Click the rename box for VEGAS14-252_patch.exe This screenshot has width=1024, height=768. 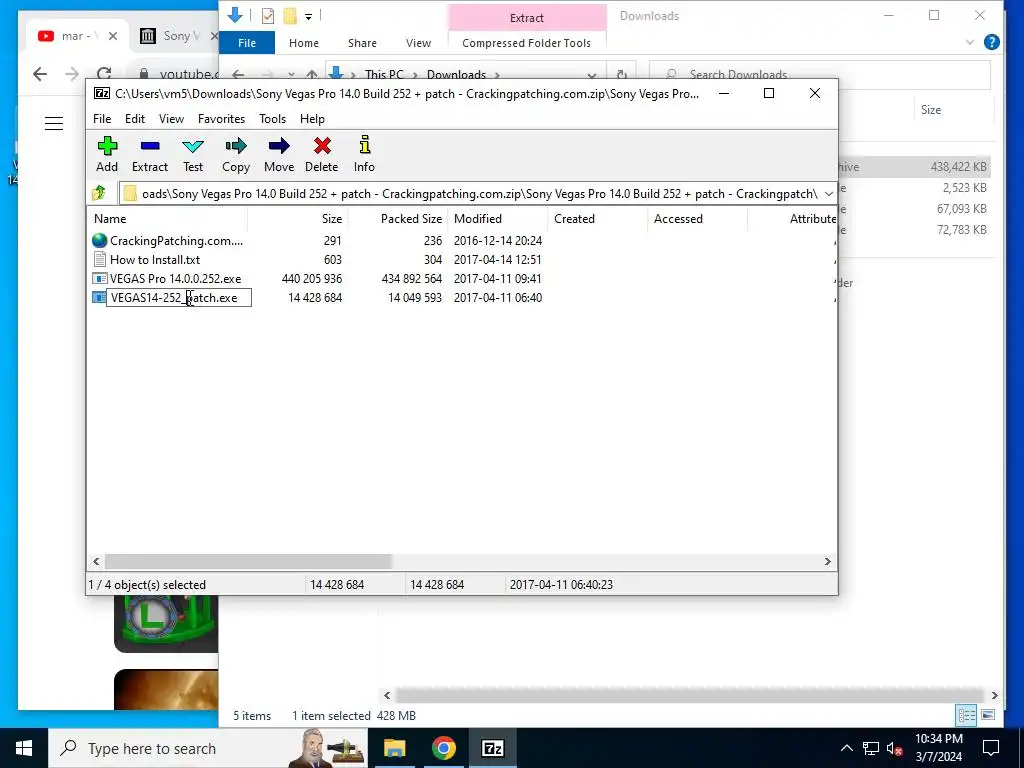179,298
